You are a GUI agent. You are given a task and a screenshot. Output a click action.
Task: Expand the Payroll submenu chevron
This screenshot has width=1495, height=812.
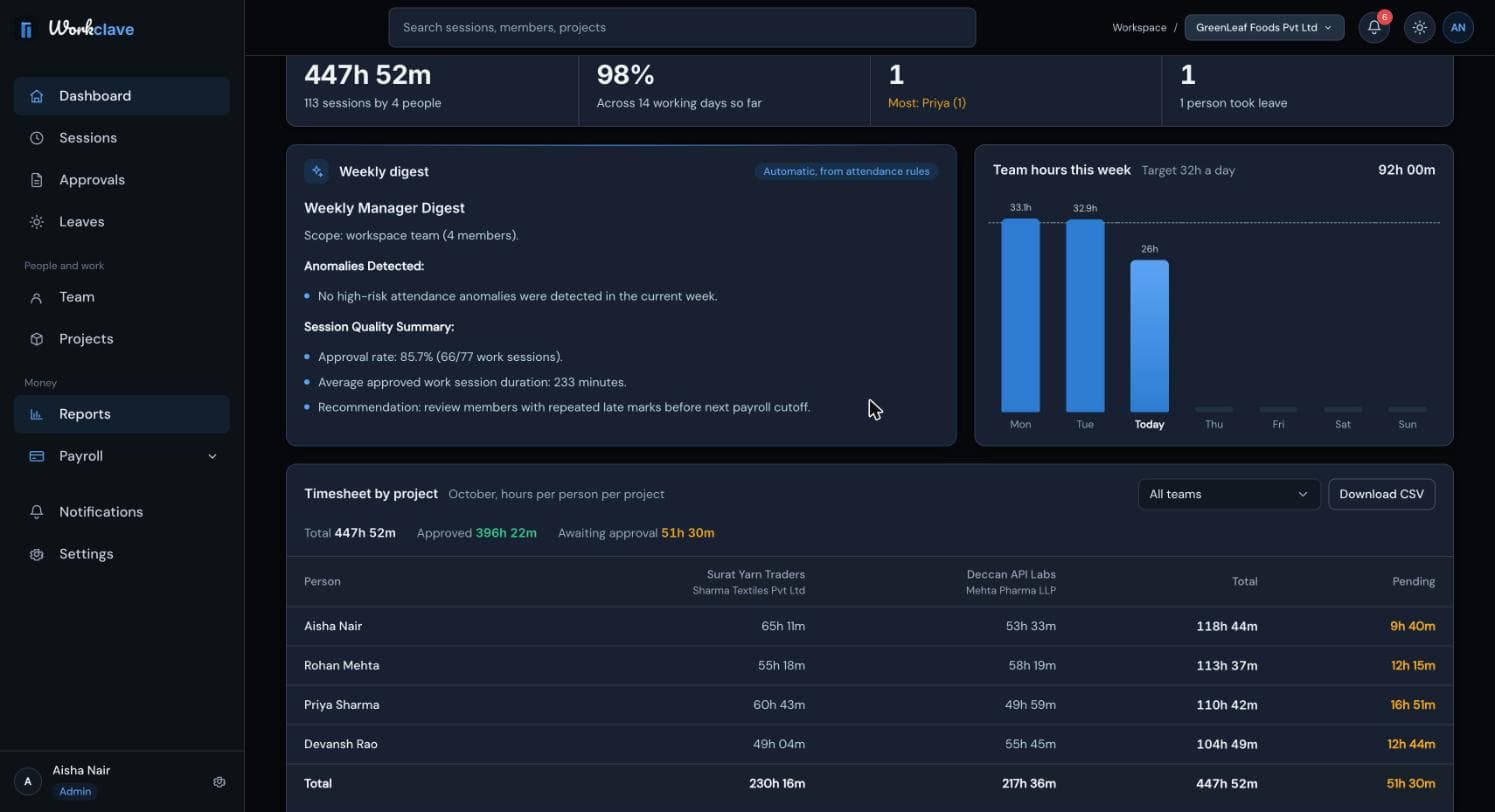click(212, 456)
